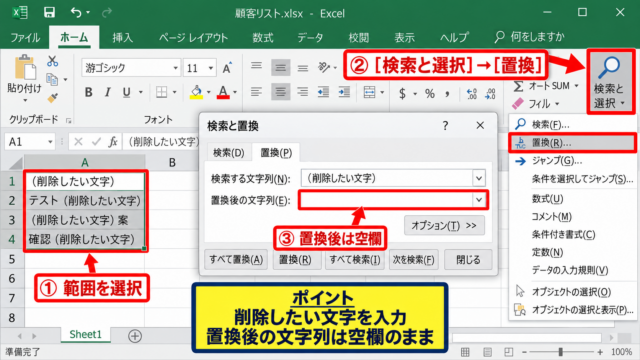Toggle Bold formatting
The width and height of the screenshot is (640, 360).
tap(88, 93)
